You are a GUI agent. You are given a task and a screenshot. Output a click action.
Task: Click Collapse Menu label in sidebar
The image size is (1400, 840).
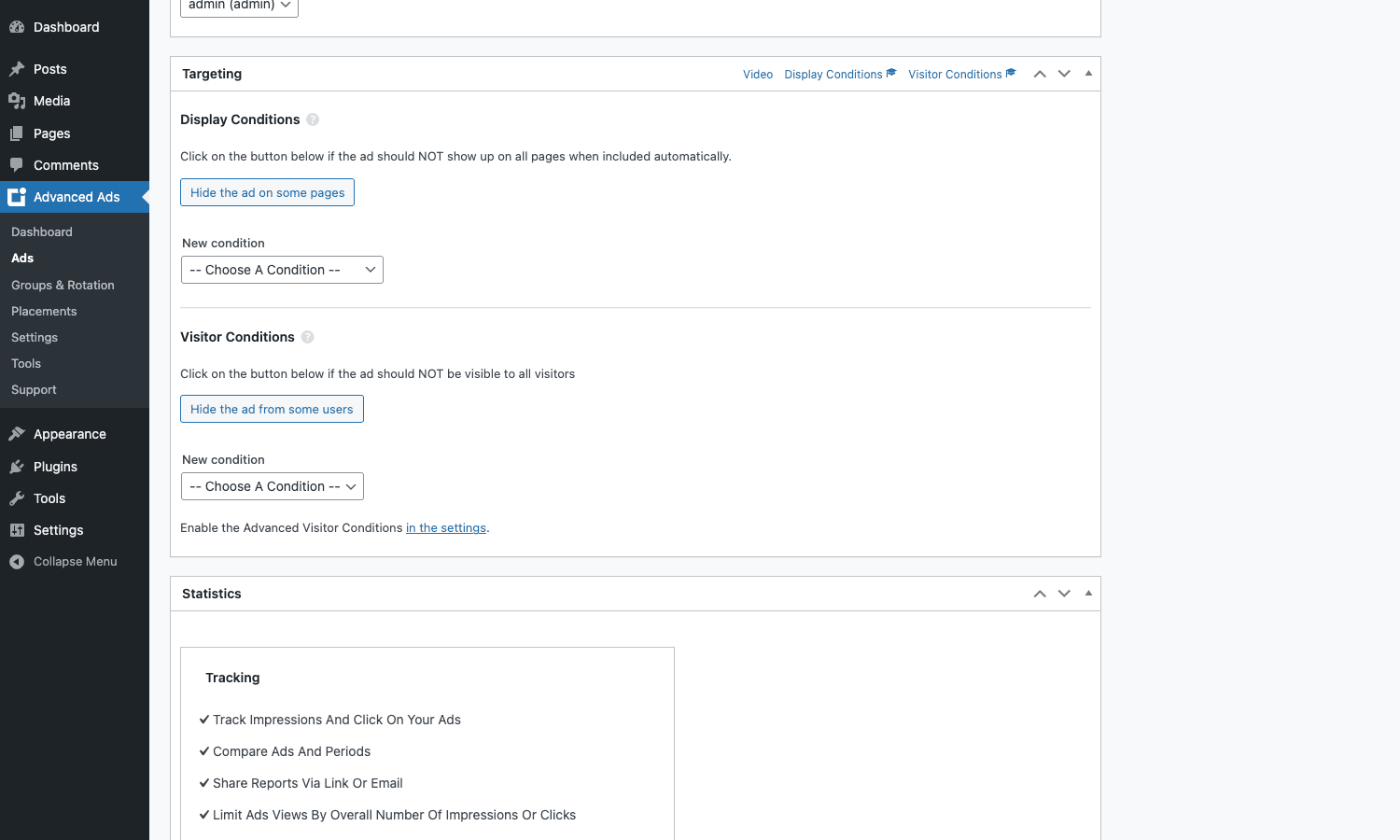(x=76, y=562)
